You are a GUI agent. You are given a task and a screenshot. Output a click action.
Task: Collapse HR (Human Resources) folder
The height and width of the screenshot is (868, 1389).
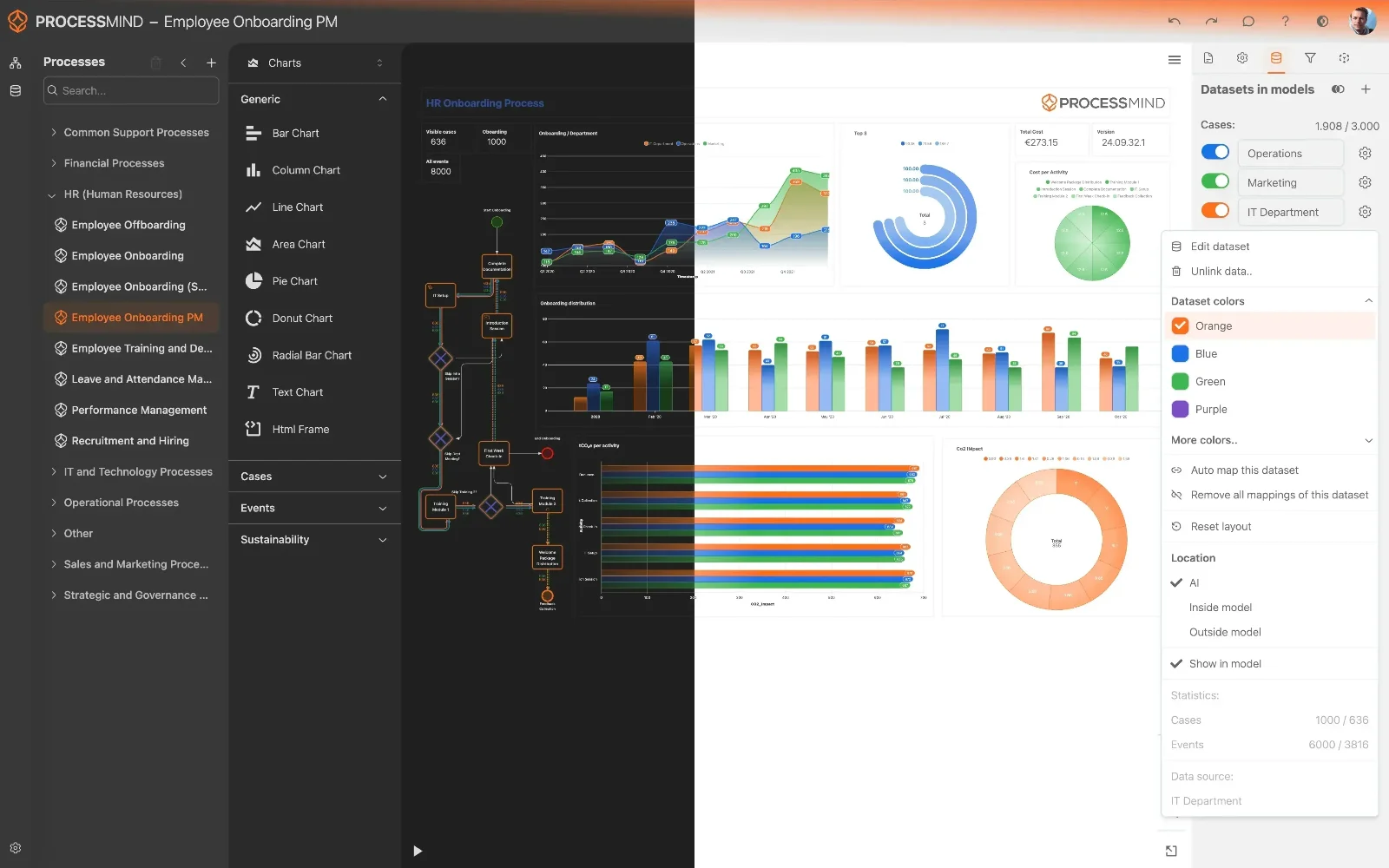pyautogui.click(x=52, y=194)
